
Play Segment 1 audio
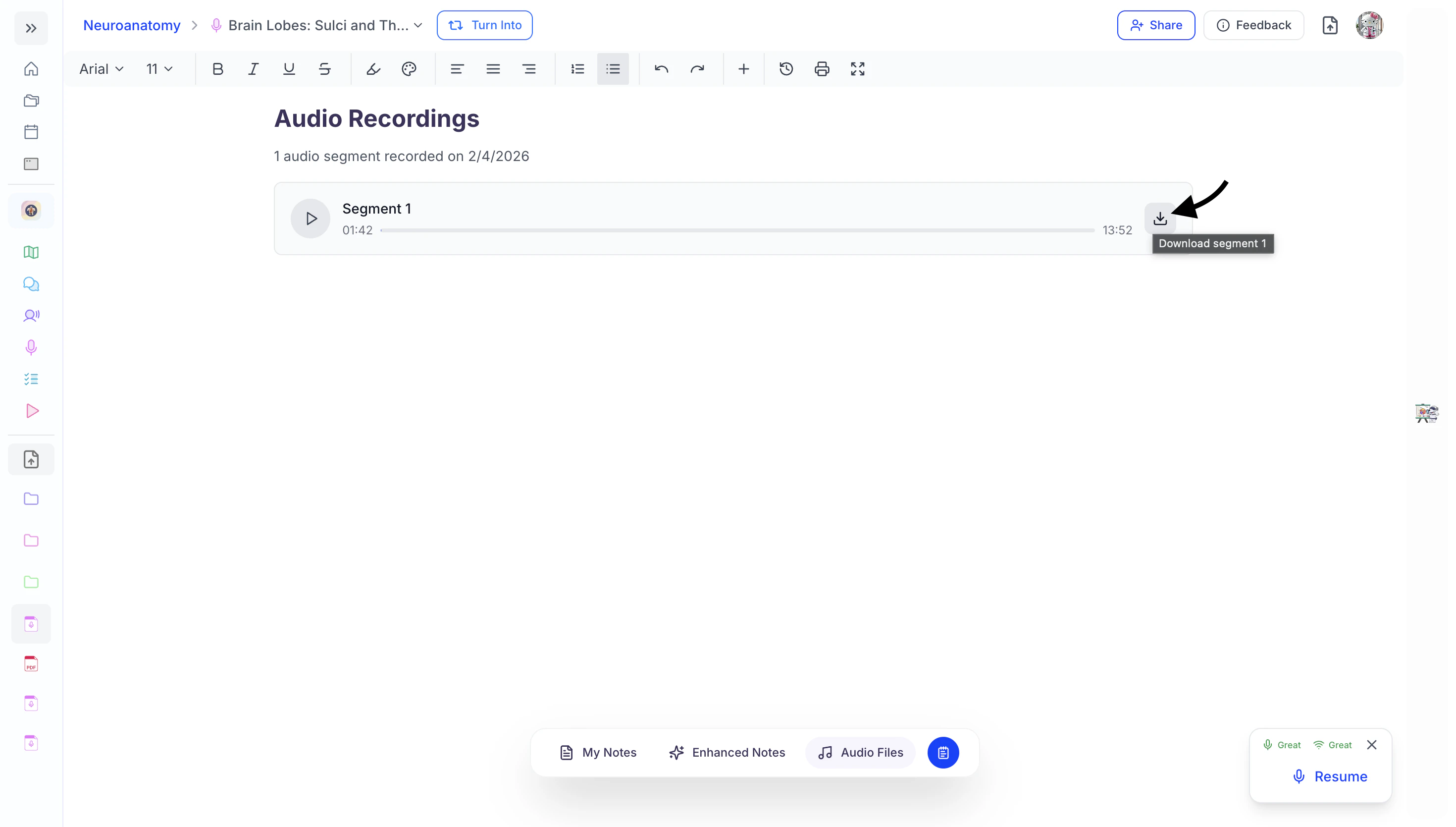click(311, 218)
